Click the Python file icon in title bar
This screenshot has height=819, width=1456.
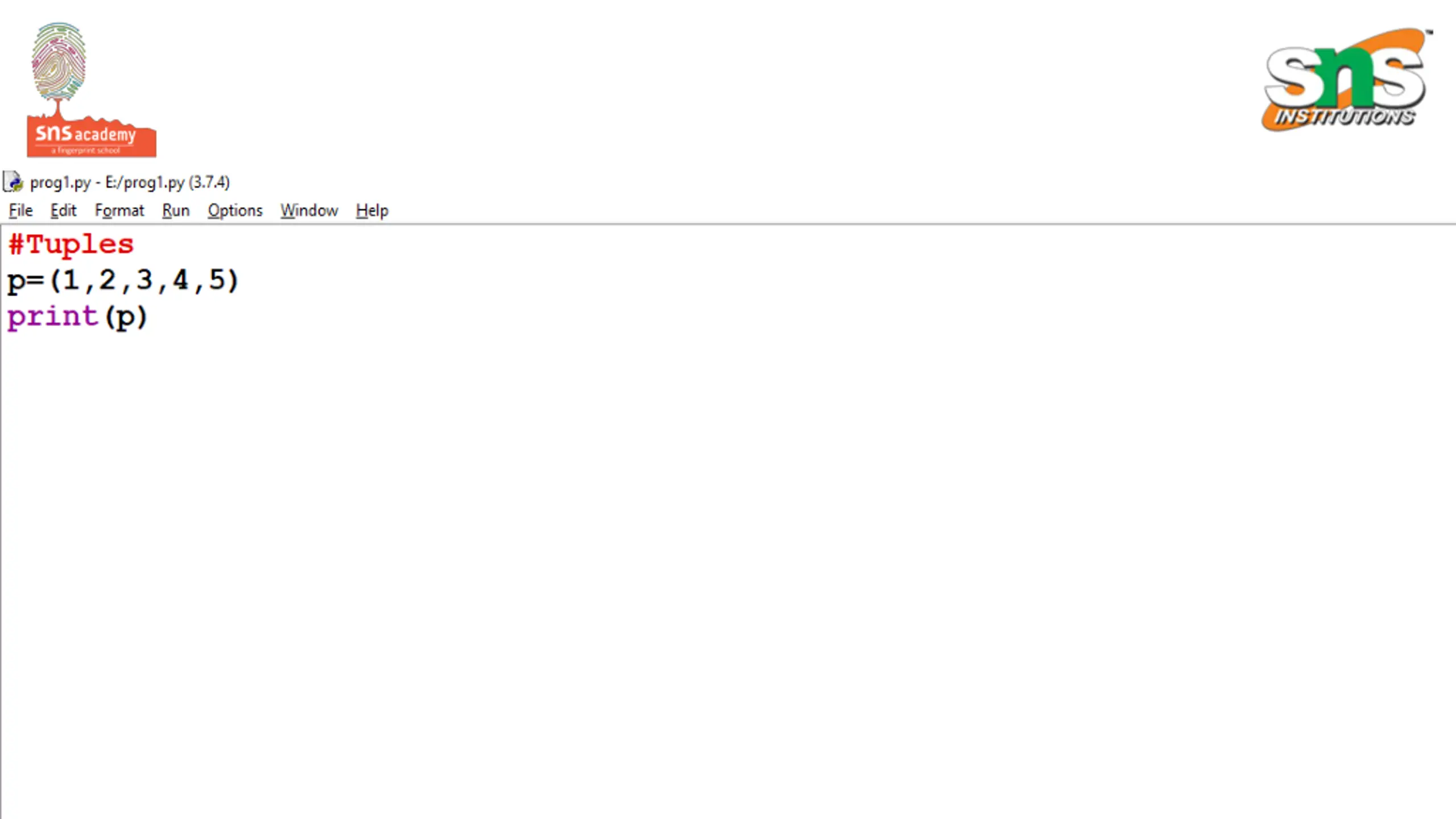tap(13, 182)
